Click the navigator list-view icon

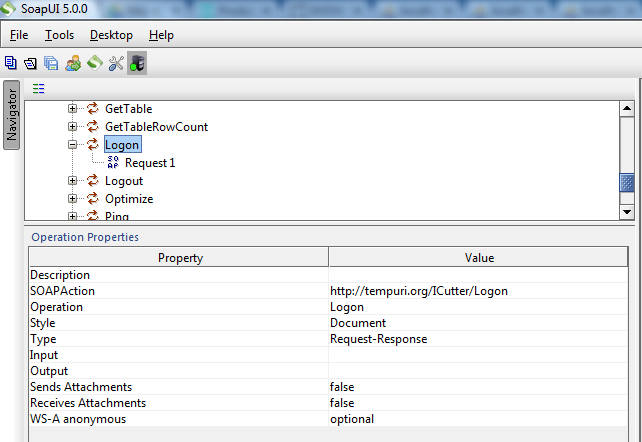(x=39, y=88)
